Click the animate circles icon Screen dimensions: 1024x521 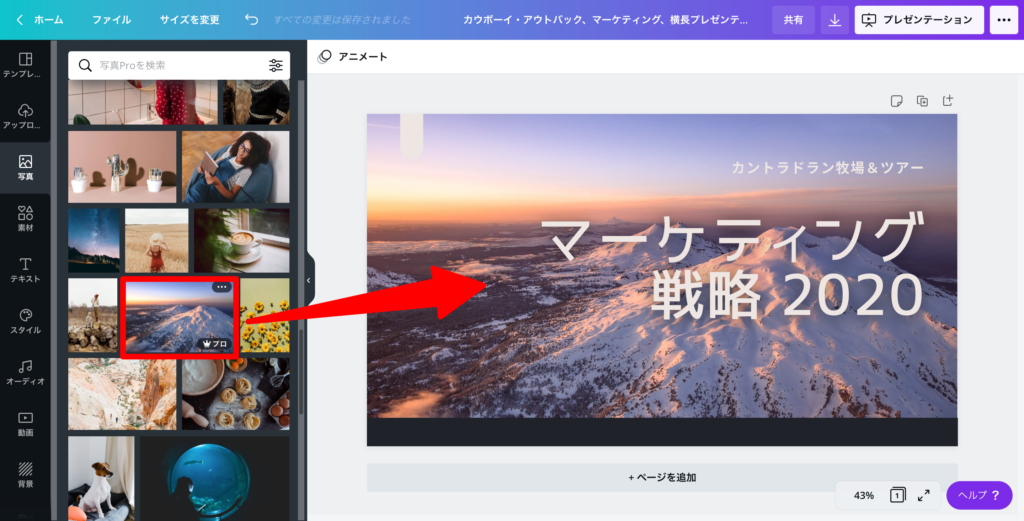tap(325, 57)
